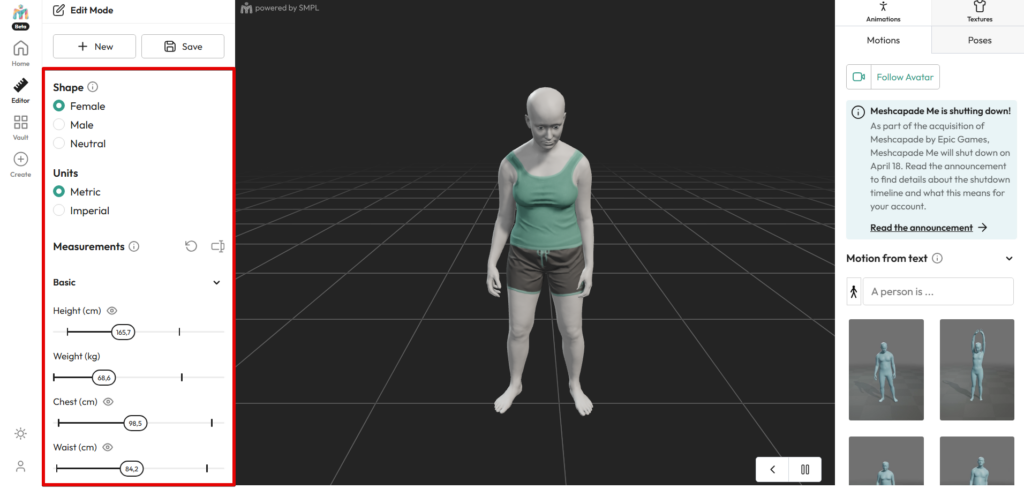1024x489 pixels.
Task: Open the user account icon
Action: (20, 466)
